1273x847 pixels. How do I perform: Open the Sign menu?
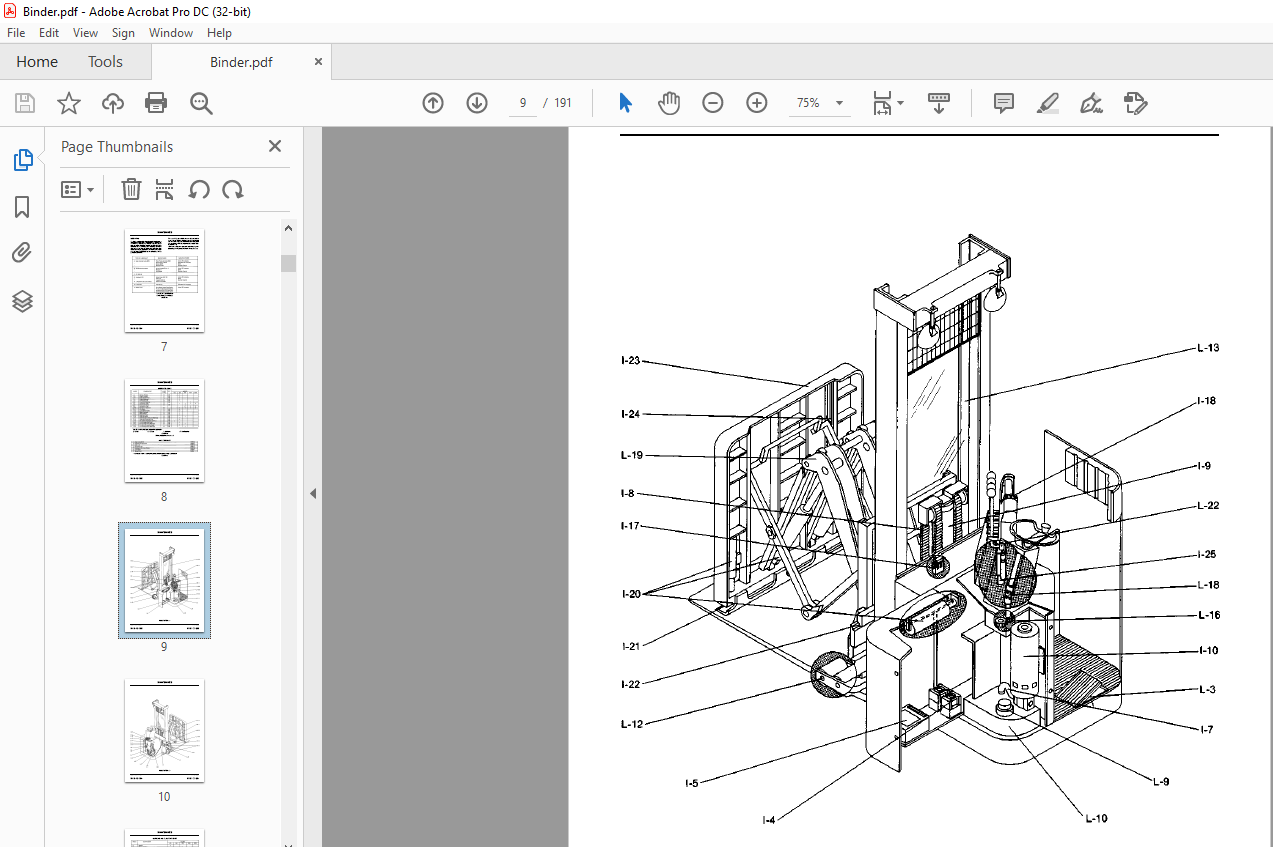123,33
